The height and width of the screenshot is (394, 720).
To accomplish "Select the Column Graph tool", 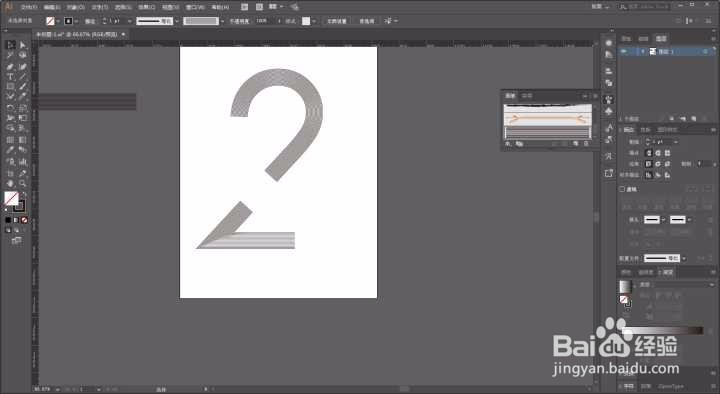I will pyautogui.click(x=23, y=162).
